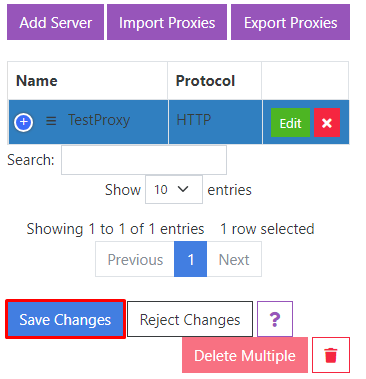366x379 pixels.
Task: Grab the TestProxy reorder handle icon
Action: pos(51,120)
